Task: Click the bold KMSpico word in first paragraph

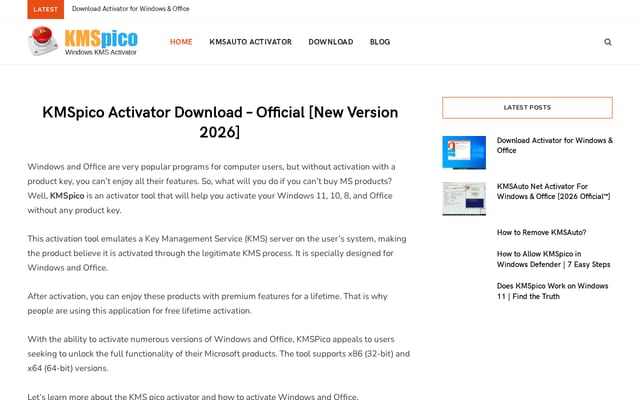Action: tap(67, 196)
